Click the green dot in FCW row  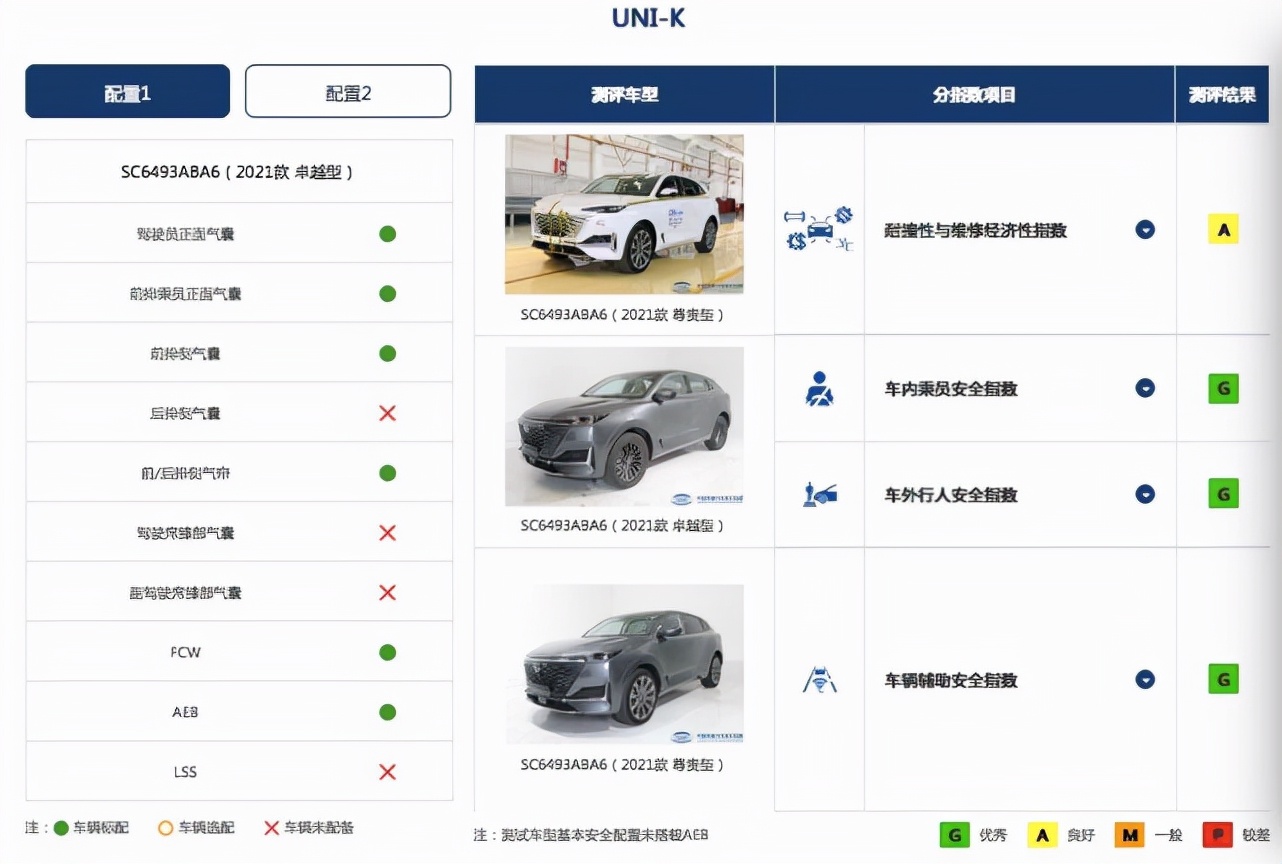388,653
